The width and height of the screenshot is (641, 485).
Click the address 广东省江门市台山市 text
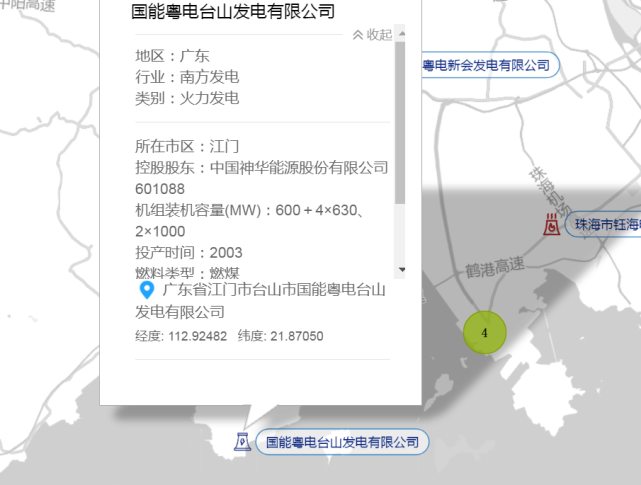pyautogui.click(x=261, y=301)
